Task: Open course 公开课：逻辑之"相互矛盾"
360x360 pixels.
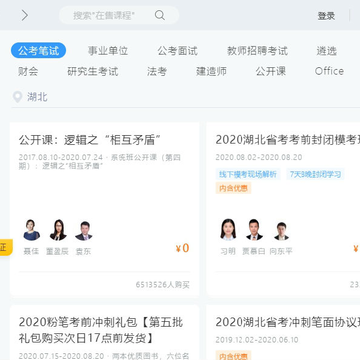Action: (90, 140)
